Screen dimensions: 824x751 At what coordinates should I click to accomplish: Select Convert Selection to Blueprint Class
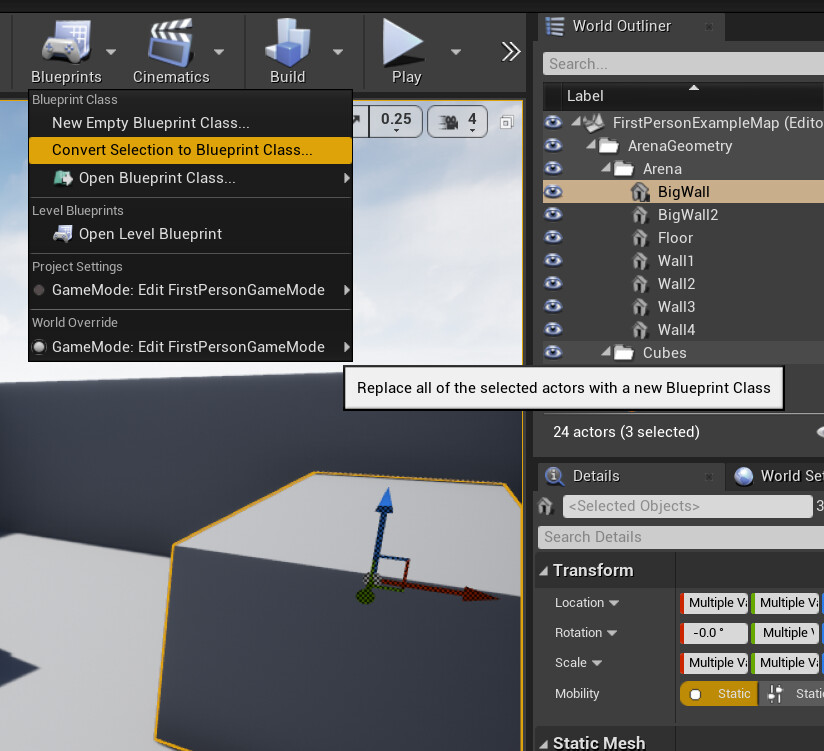pyautogui.click(x=182, y=150)
